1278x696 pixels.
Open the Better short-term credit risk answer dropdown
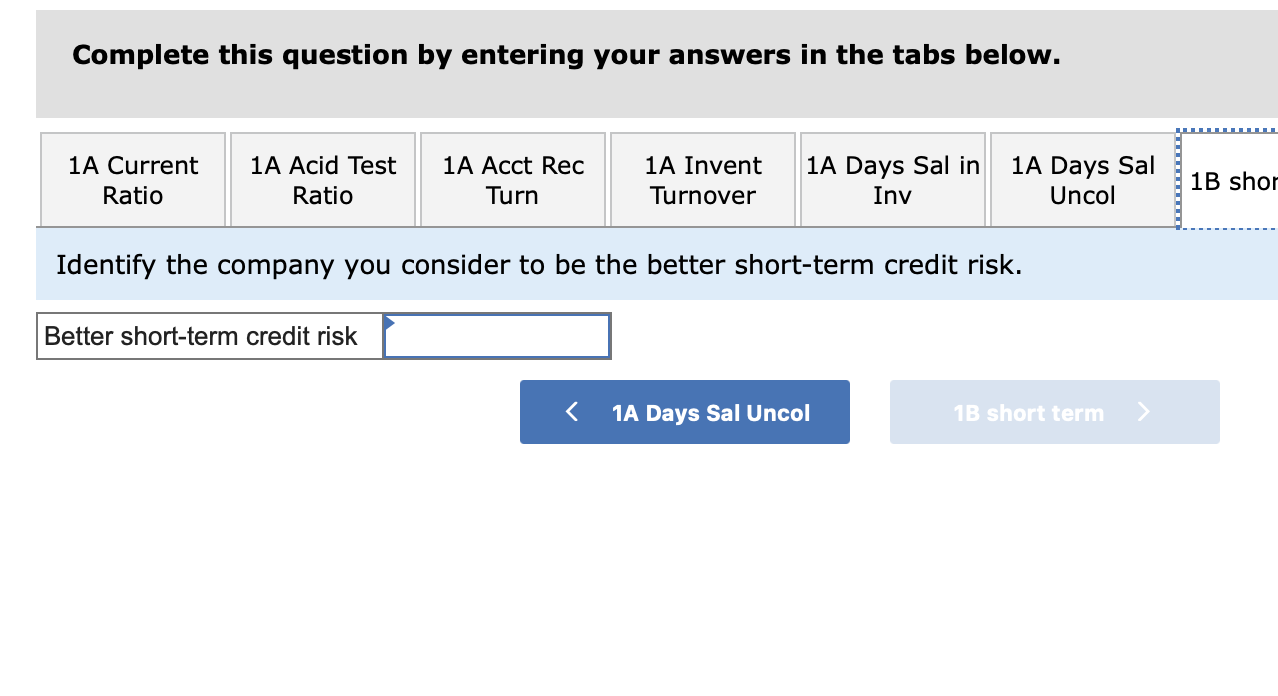click(x=497, y=335)
